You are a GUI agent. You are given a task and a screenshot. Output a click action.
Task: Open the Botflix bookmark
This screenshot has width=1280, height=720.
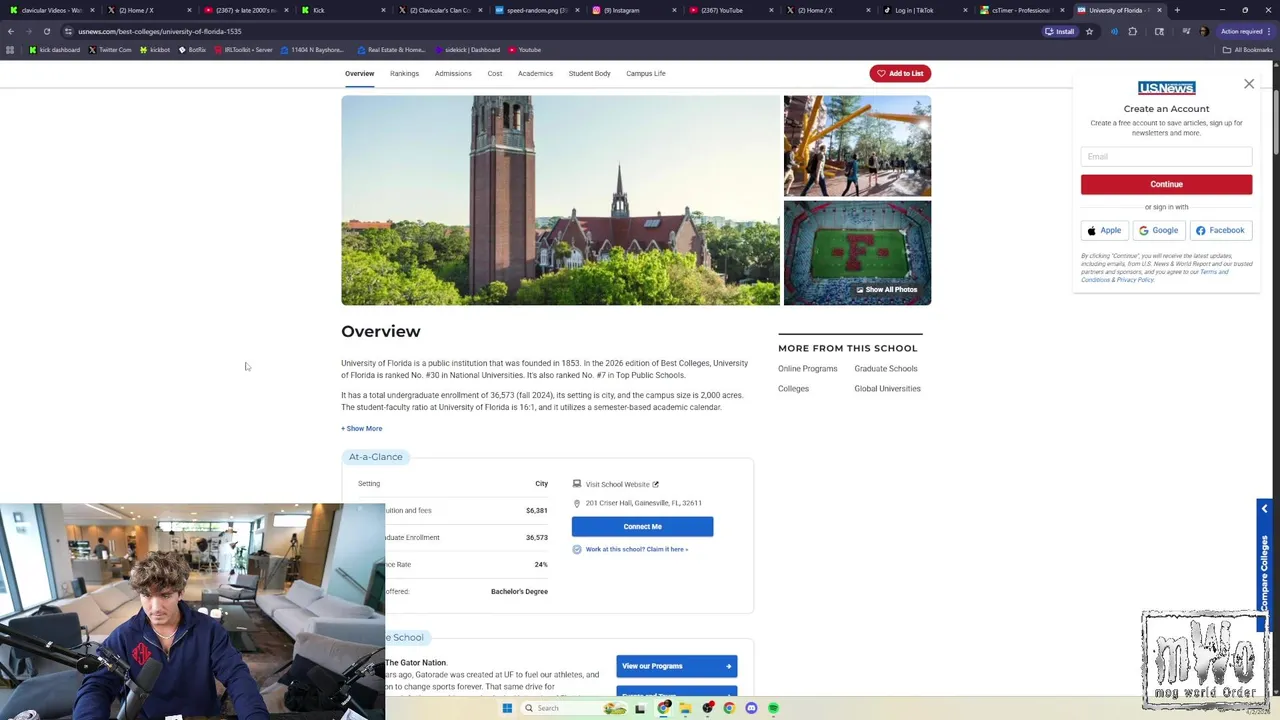[x=192, y=49]
